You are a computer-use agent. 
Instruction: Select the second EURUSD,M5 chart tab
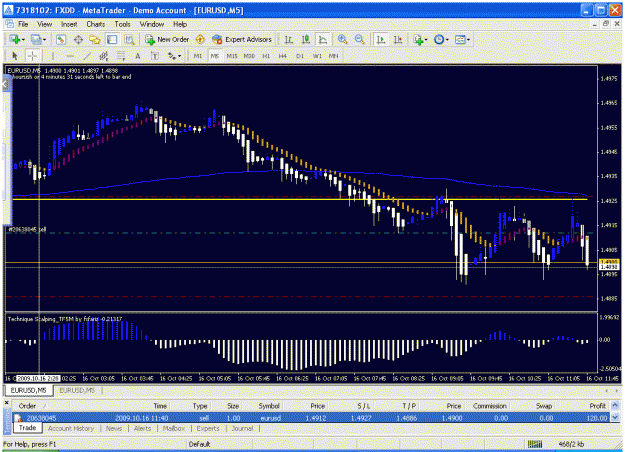click(77, 390)
